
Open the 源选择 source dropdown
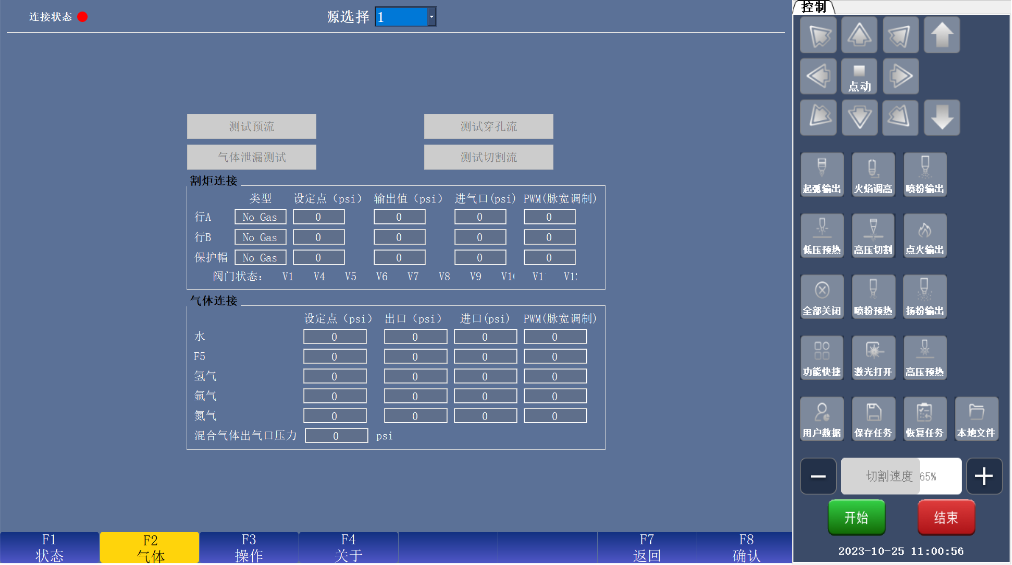click(x=406, y=17)
